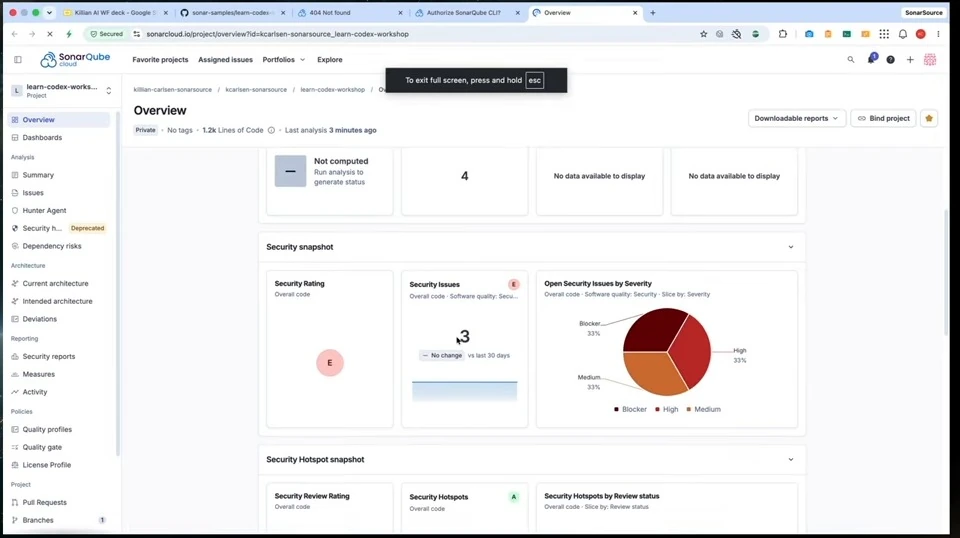Open learn-codex-workshop breadcrumb
Screen dimensions: 960x538
coord(332,89)
